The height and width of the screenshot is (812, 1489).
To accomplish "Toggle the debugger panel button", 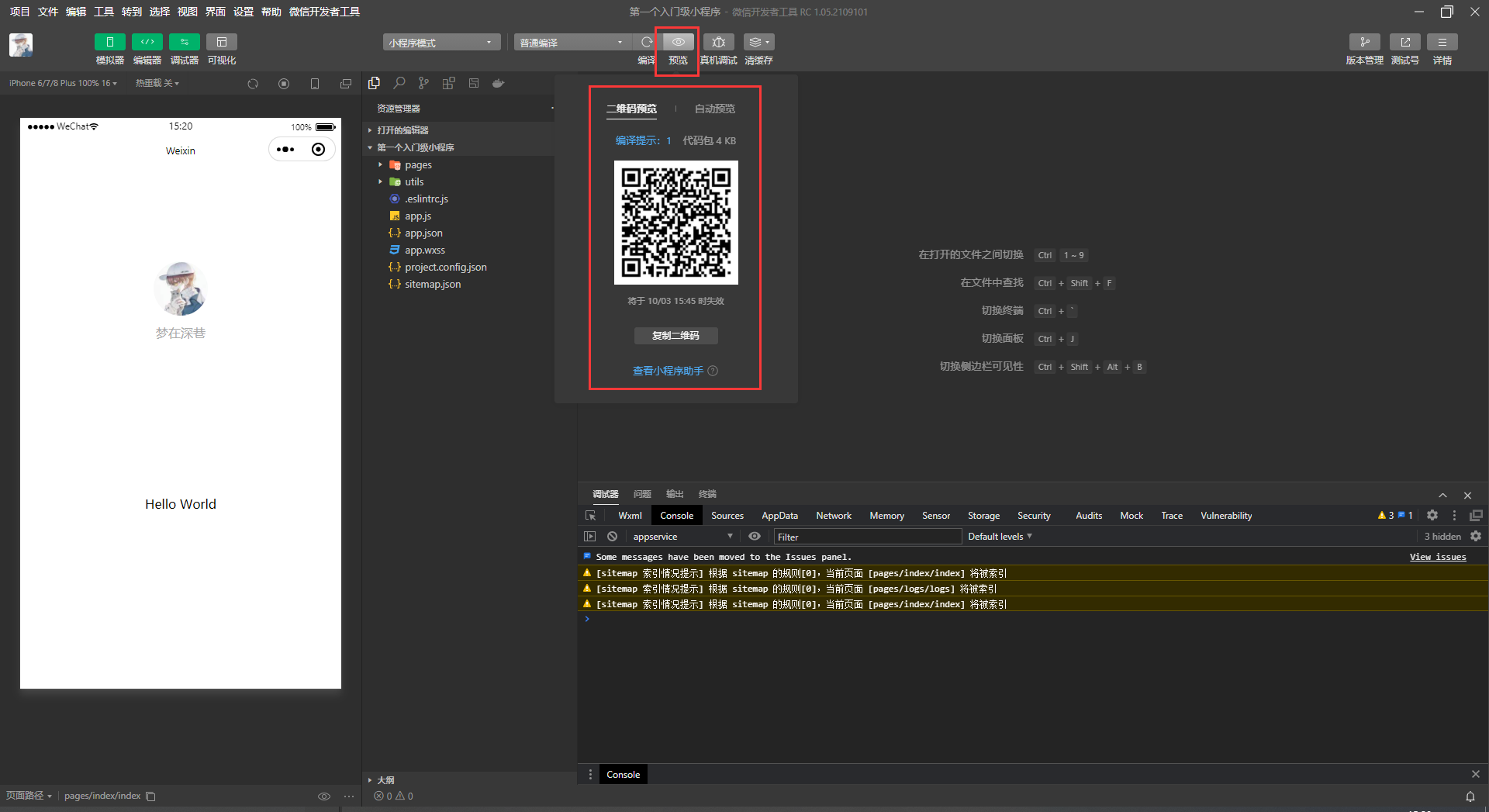I will pos(184,42).
